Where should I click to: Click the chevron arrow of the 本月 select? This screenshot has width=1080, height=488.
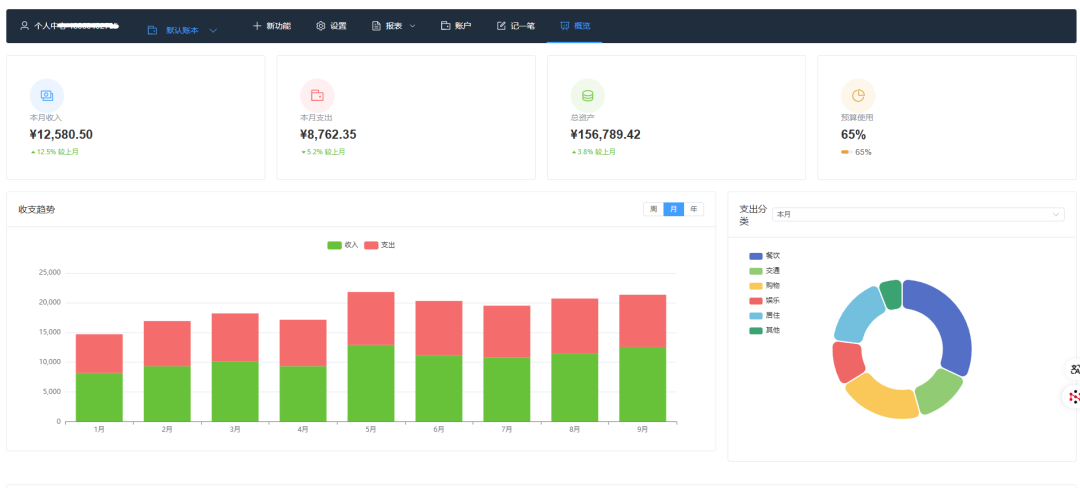tap(1056, 215)
